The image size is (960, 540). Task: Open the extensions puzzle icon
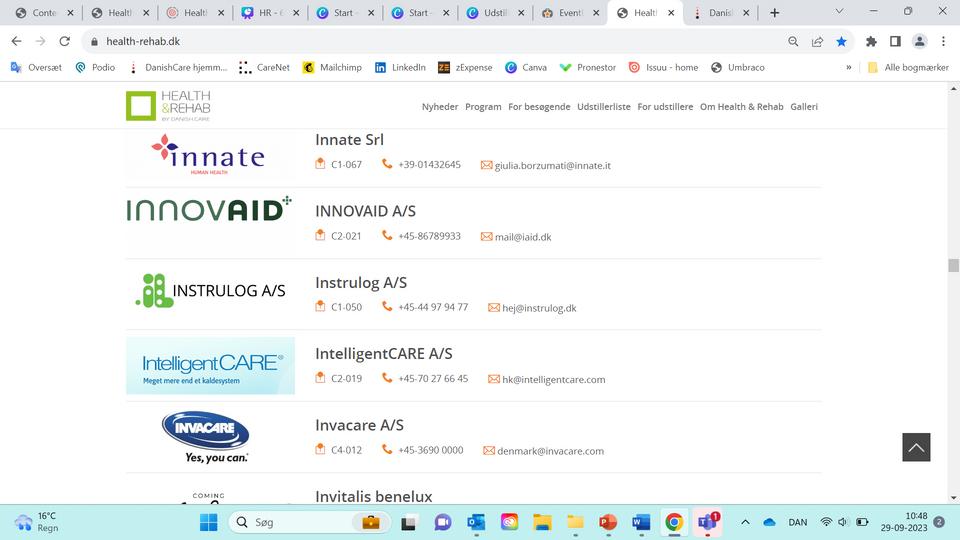click(x=871, y=41)
